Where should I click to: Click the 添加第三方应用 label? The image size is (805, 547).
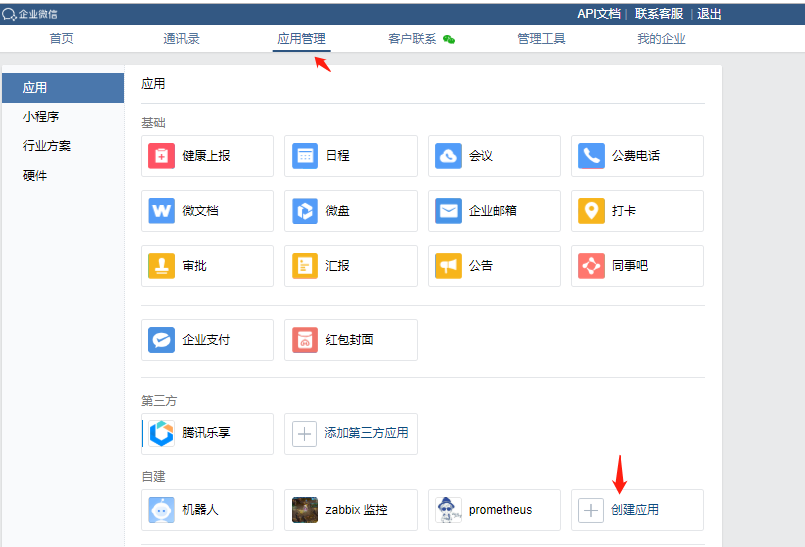[x=366, y=433]
